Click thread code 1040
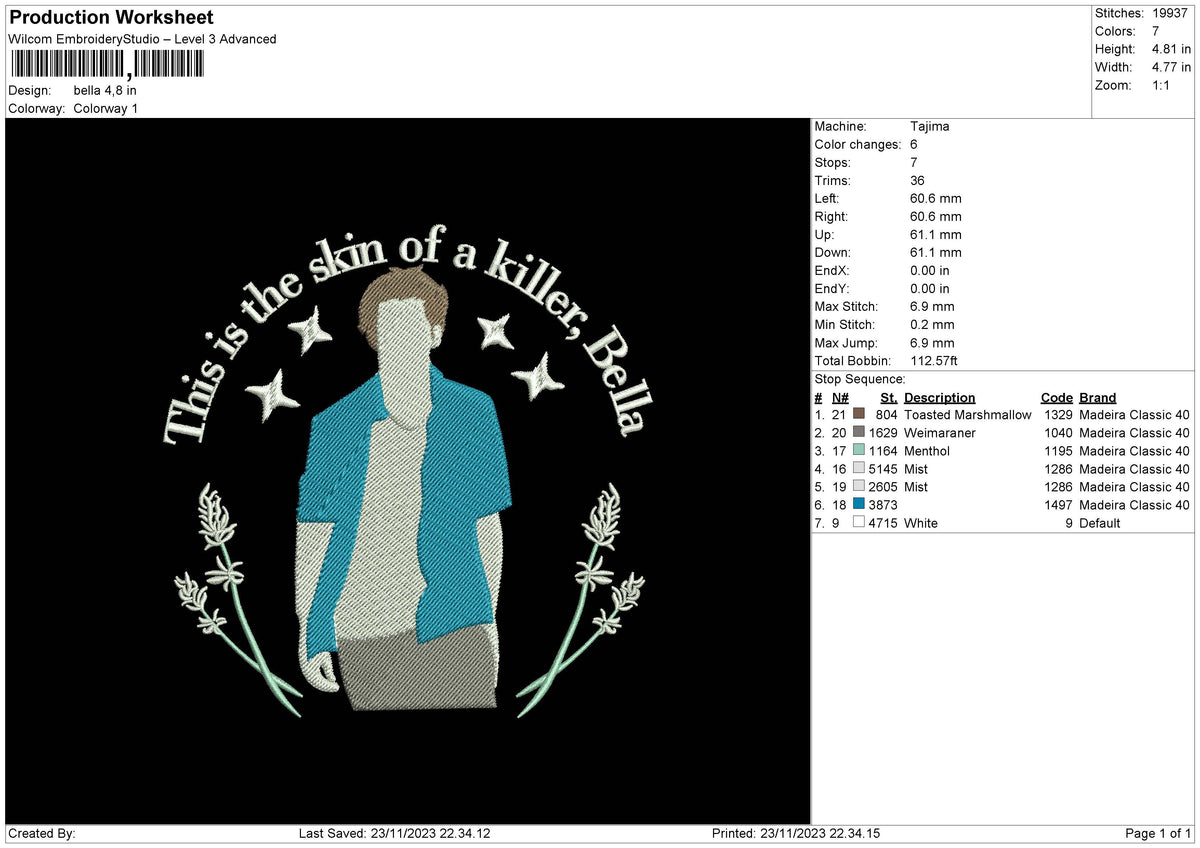1200x848 pixels. point(1058,433)
